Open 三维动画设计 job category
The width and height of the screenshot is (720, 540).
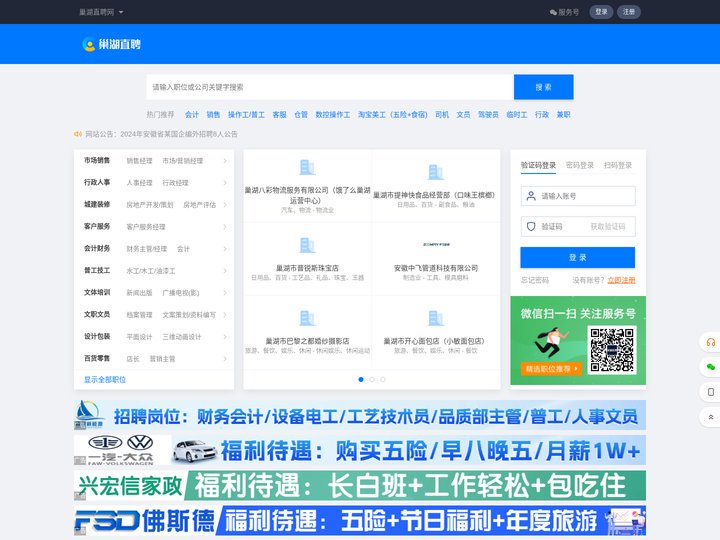click(182, 337)
